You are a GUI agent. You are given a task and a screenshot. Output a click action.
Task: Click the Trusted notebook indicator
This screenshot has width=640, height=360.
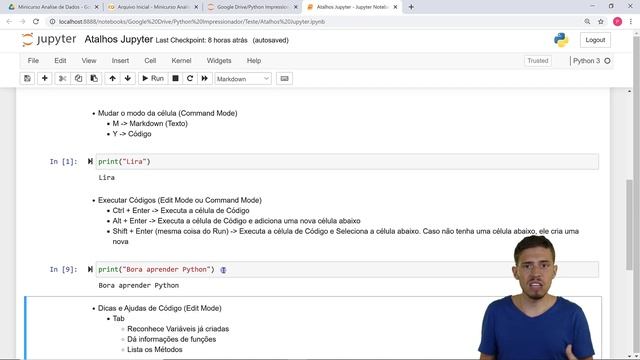point(538,61)
